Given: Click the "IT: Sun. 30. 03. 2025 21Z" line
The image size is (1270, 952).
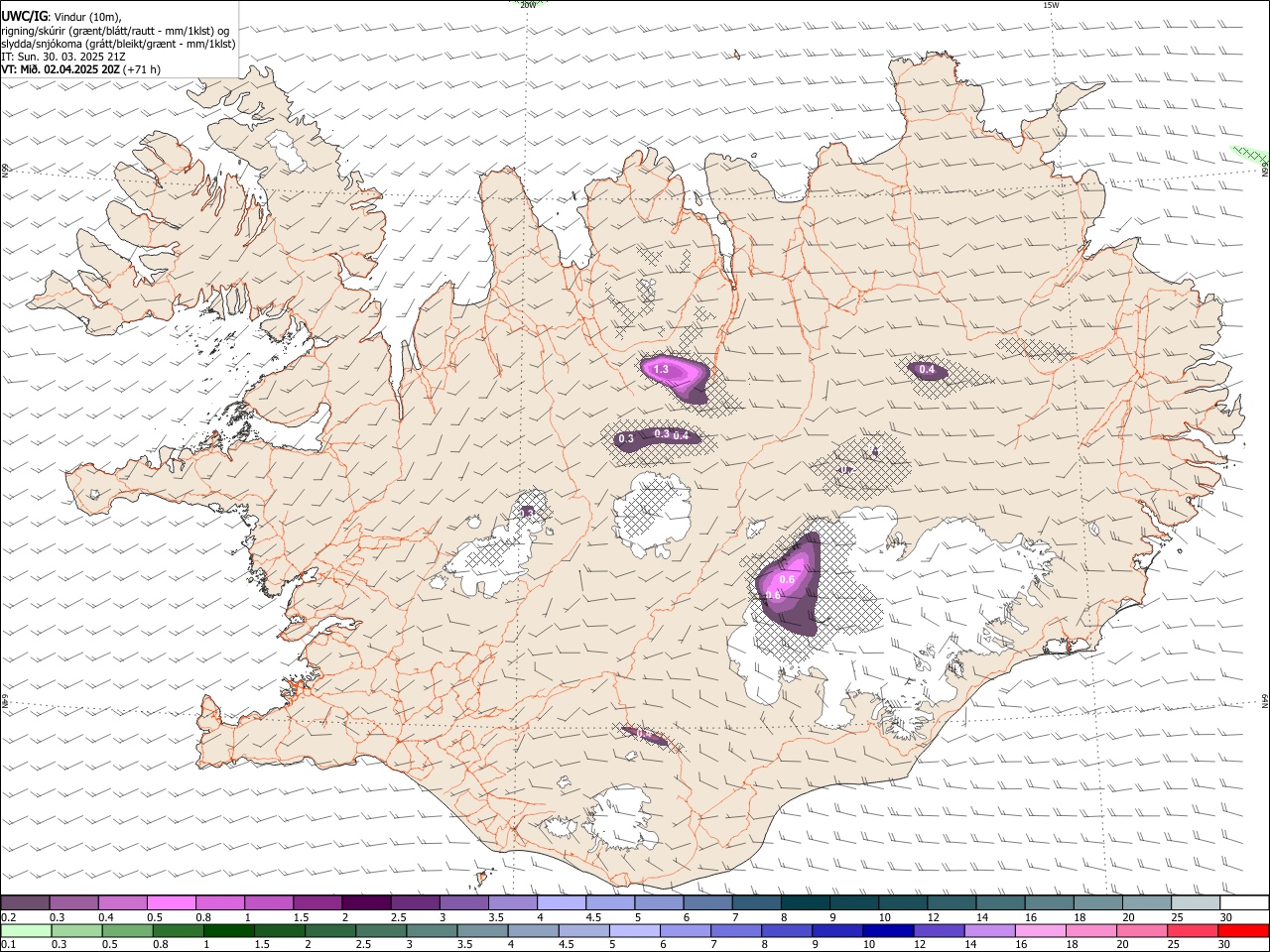Looking at the screenshot, I should [x=63, y=57].
